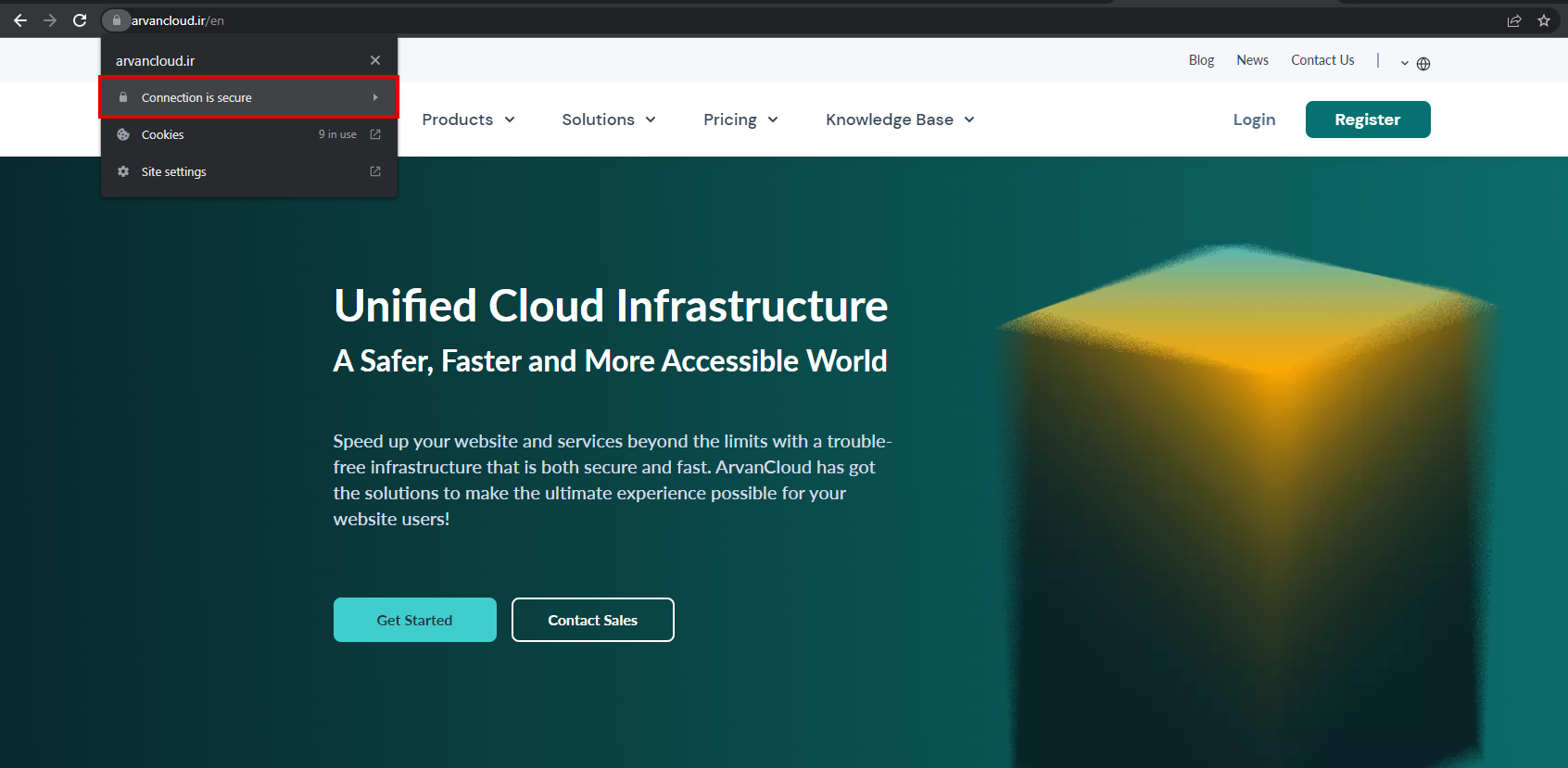The image size is (1568, 768).
Task: Click the share page icon
Action: coord(1514,20)
